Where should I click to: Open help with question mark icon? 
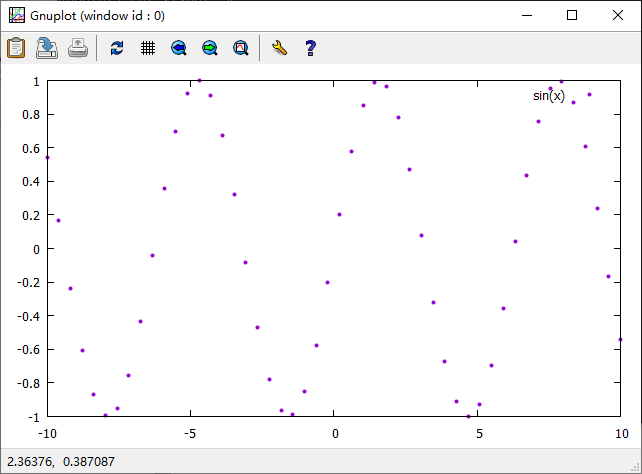point(310,48)
